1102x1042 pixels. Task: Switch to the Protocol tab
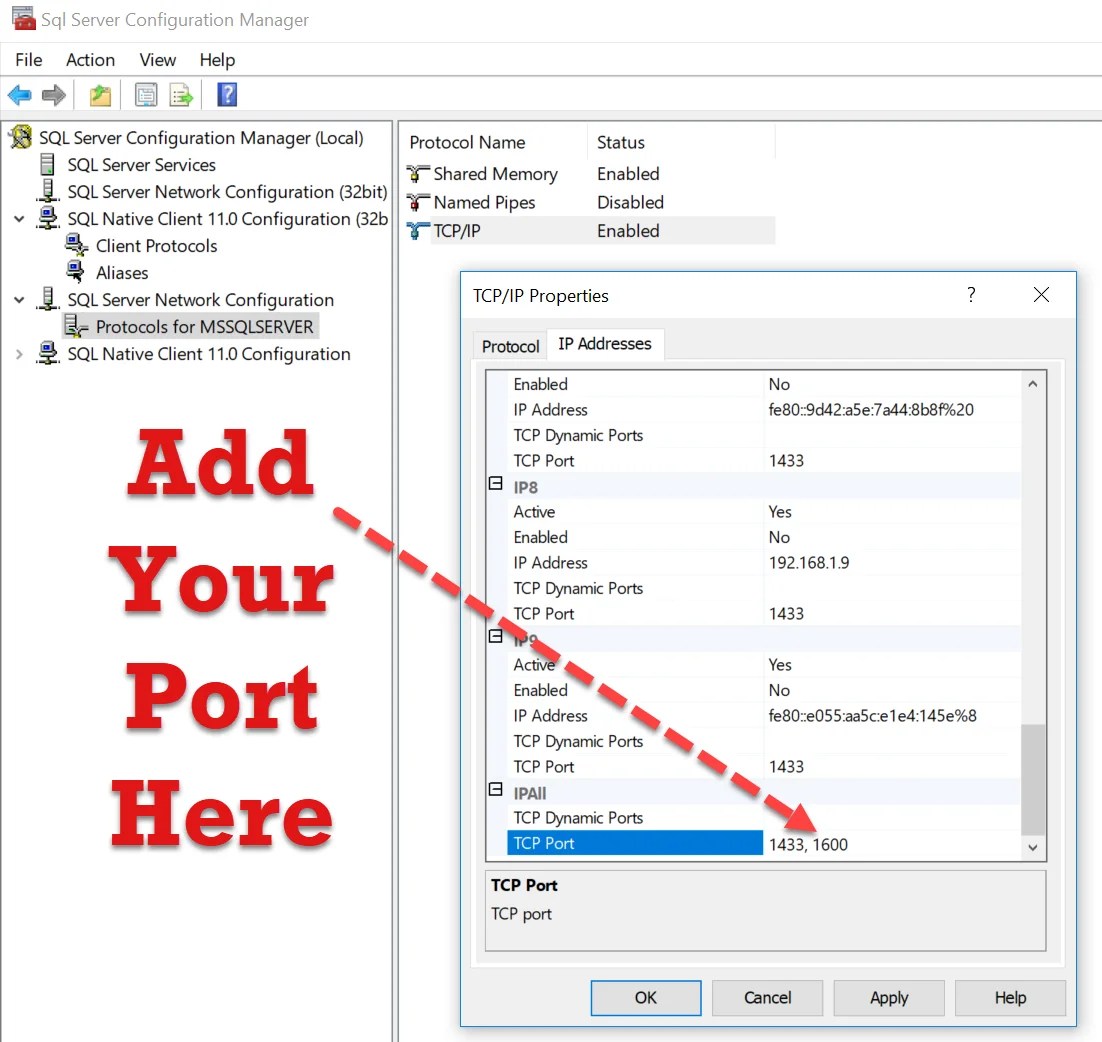click(x=510, y=346)
